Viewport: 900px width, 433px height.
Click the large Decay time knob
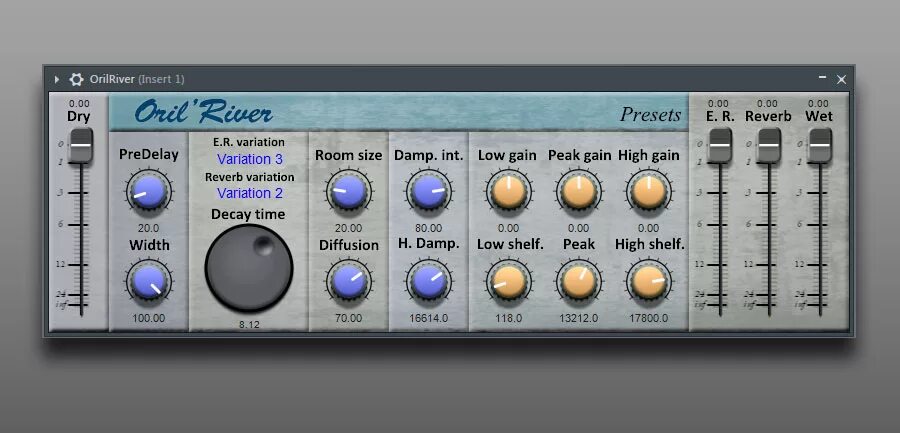pos(249,269)
